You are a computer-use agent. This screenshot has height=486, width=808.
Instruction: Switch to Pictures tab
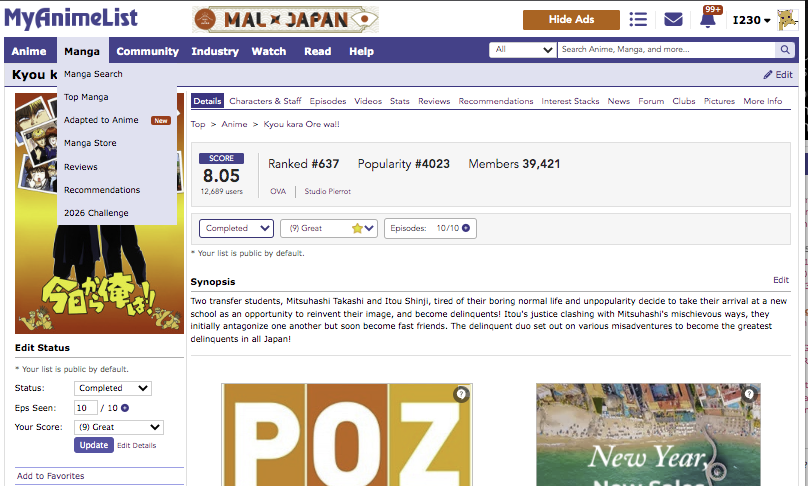click(719, 101)
